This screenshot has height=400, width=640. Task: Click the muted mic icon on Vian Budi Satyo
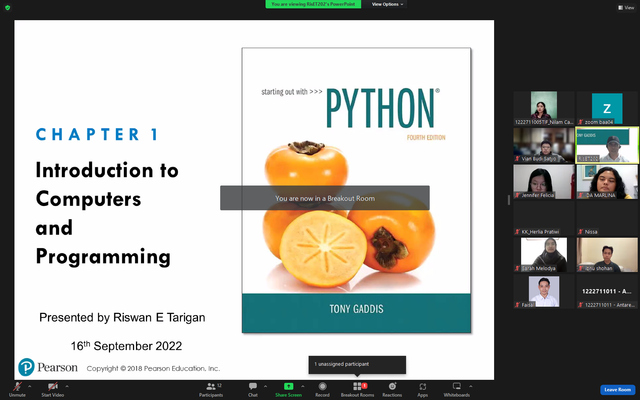517,158
